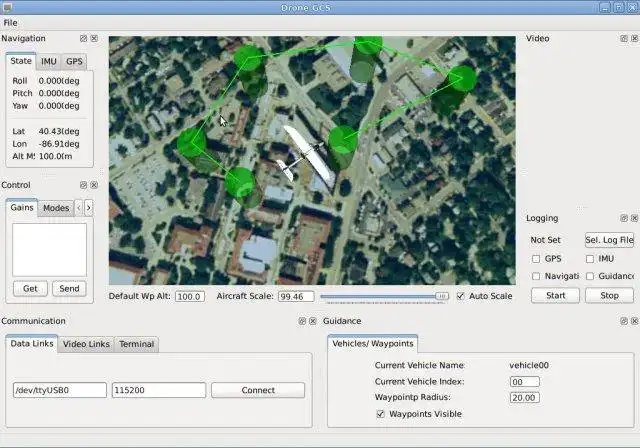Click the Send gains button

pos(69,288)
